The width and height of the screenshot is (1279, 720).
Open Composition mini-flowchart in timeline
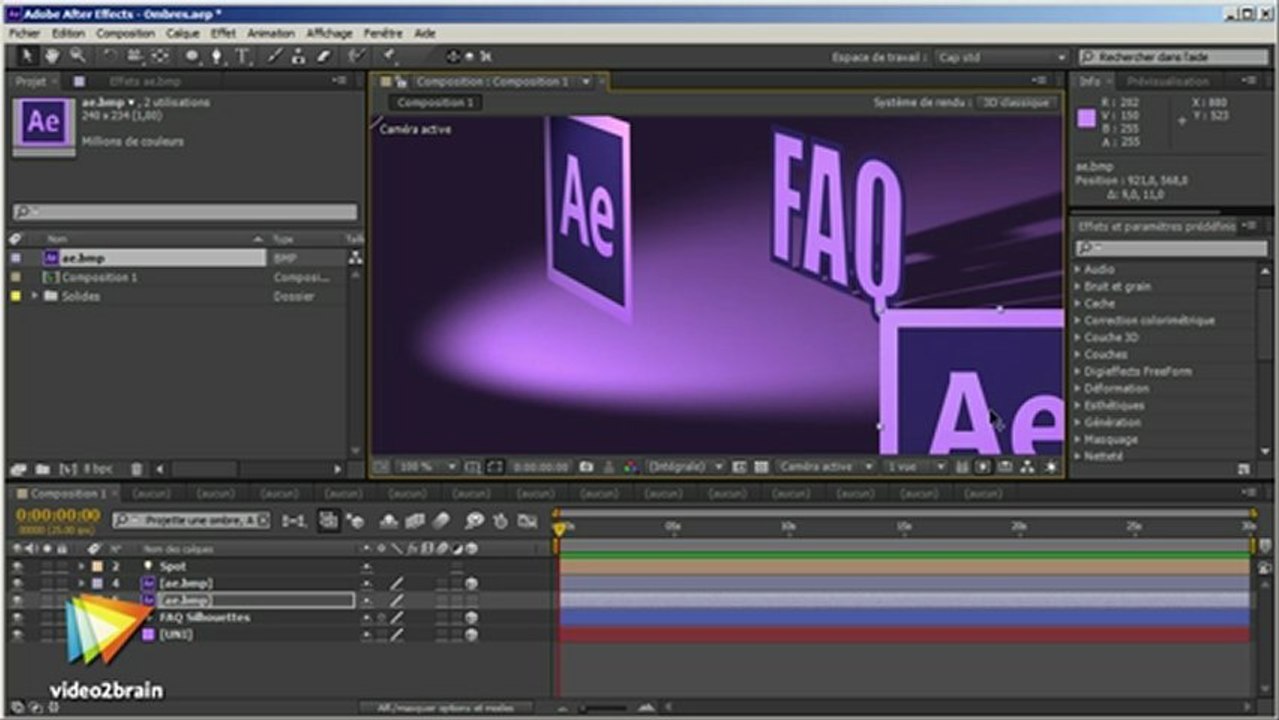[x=294, y=520]
